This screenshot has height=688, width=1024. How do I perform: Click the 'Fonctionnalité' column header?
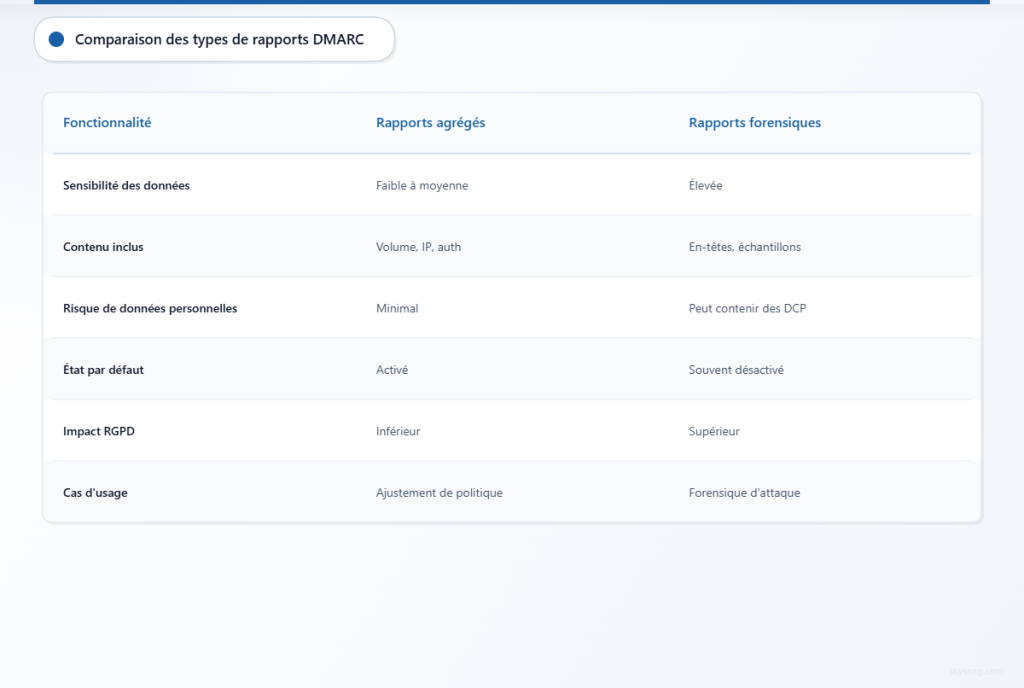tap(107, 123)
